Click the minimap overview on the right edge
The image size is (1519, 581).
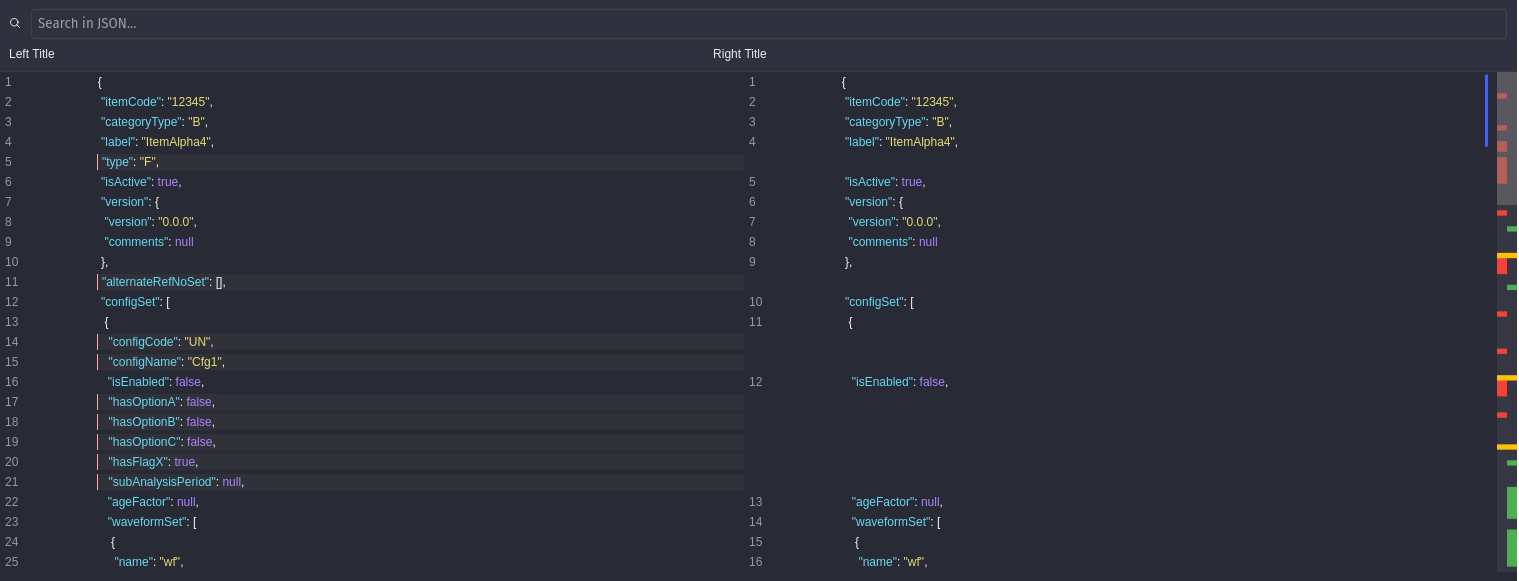pos(1506,322)
